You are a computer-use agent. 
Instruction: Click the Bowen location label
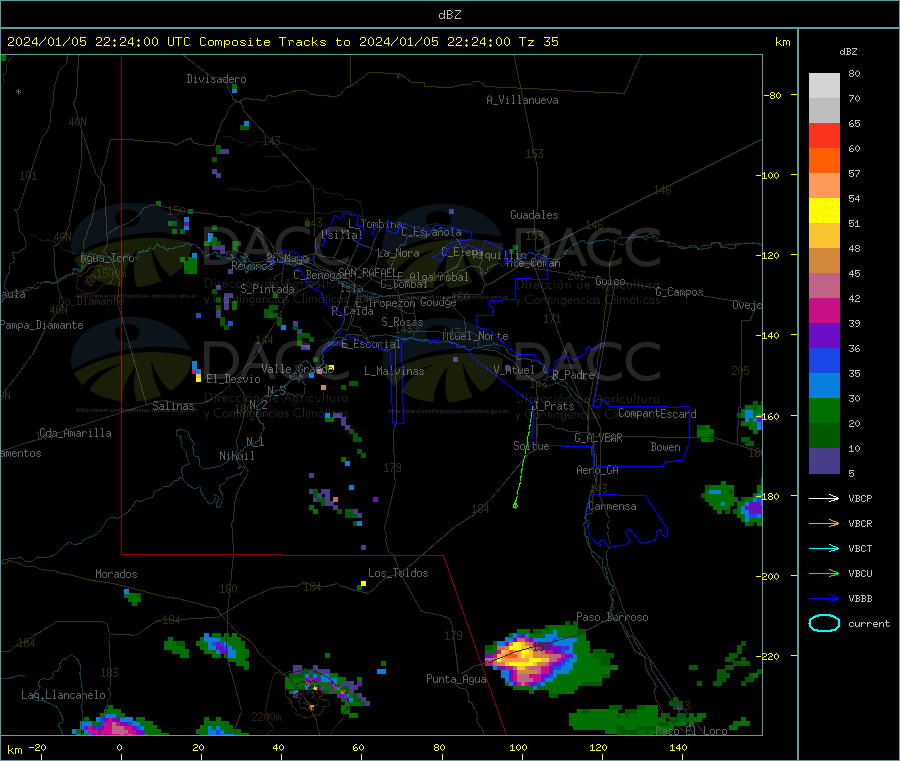[665, 448]
